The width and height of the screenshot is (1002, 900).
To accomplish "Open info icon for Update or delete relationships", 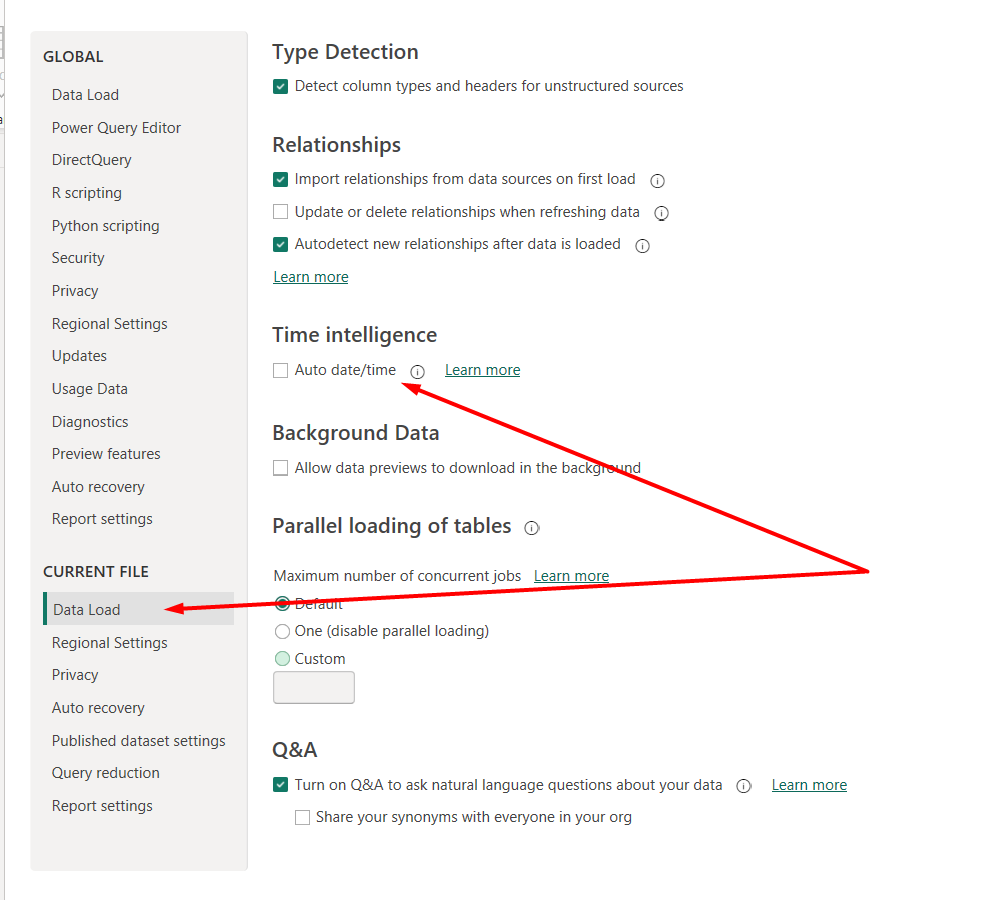I will (661, 213).
